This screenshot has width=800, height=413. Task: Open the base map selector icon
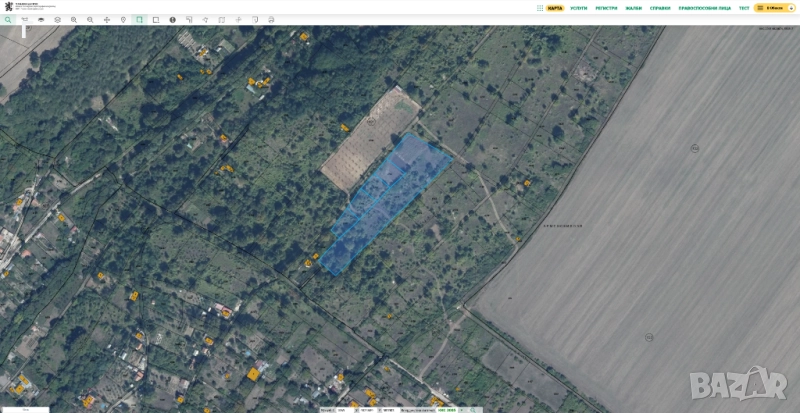pos(41,20)
